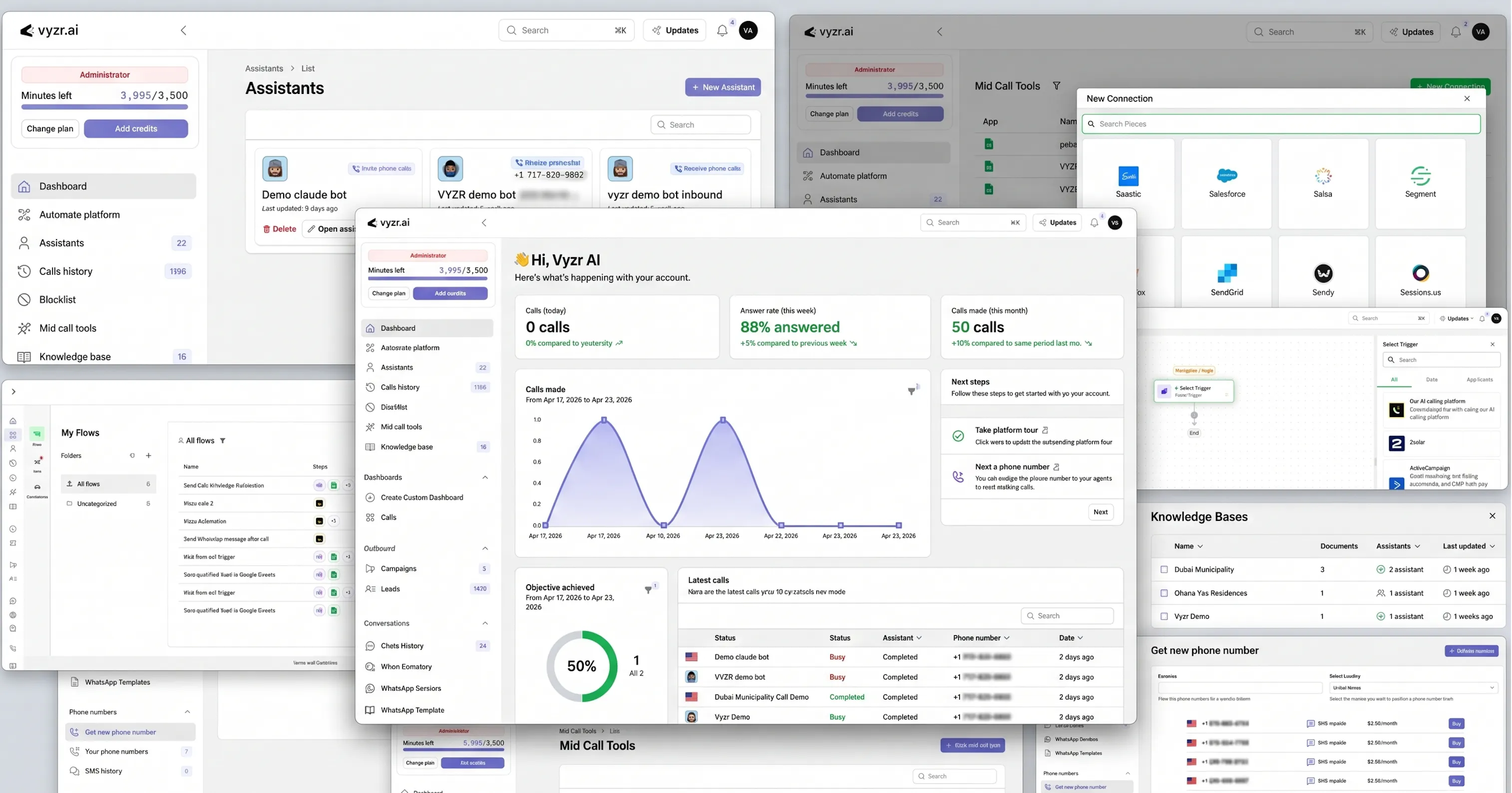This screenshot has height=793, width=1512.
Task: Choose the Saastic piece icon
Action: (1128, 176)
